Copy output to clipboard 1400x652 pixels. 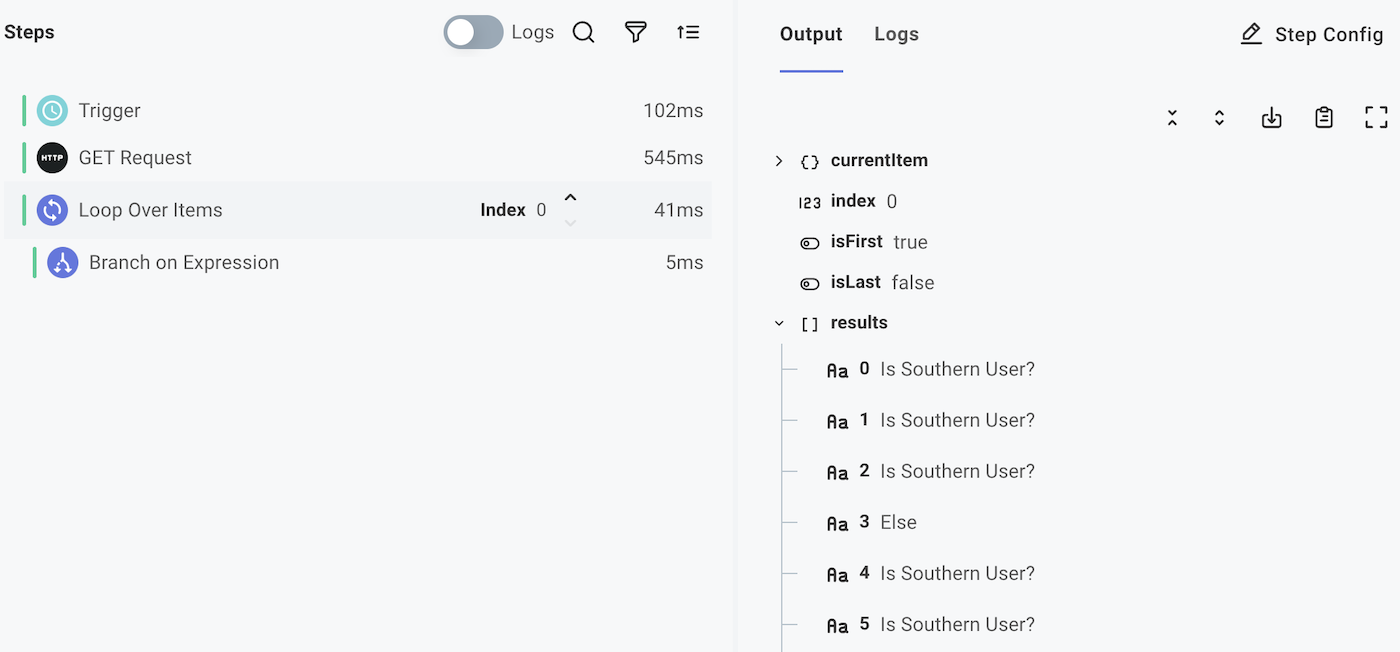[x=1323, y=117]
